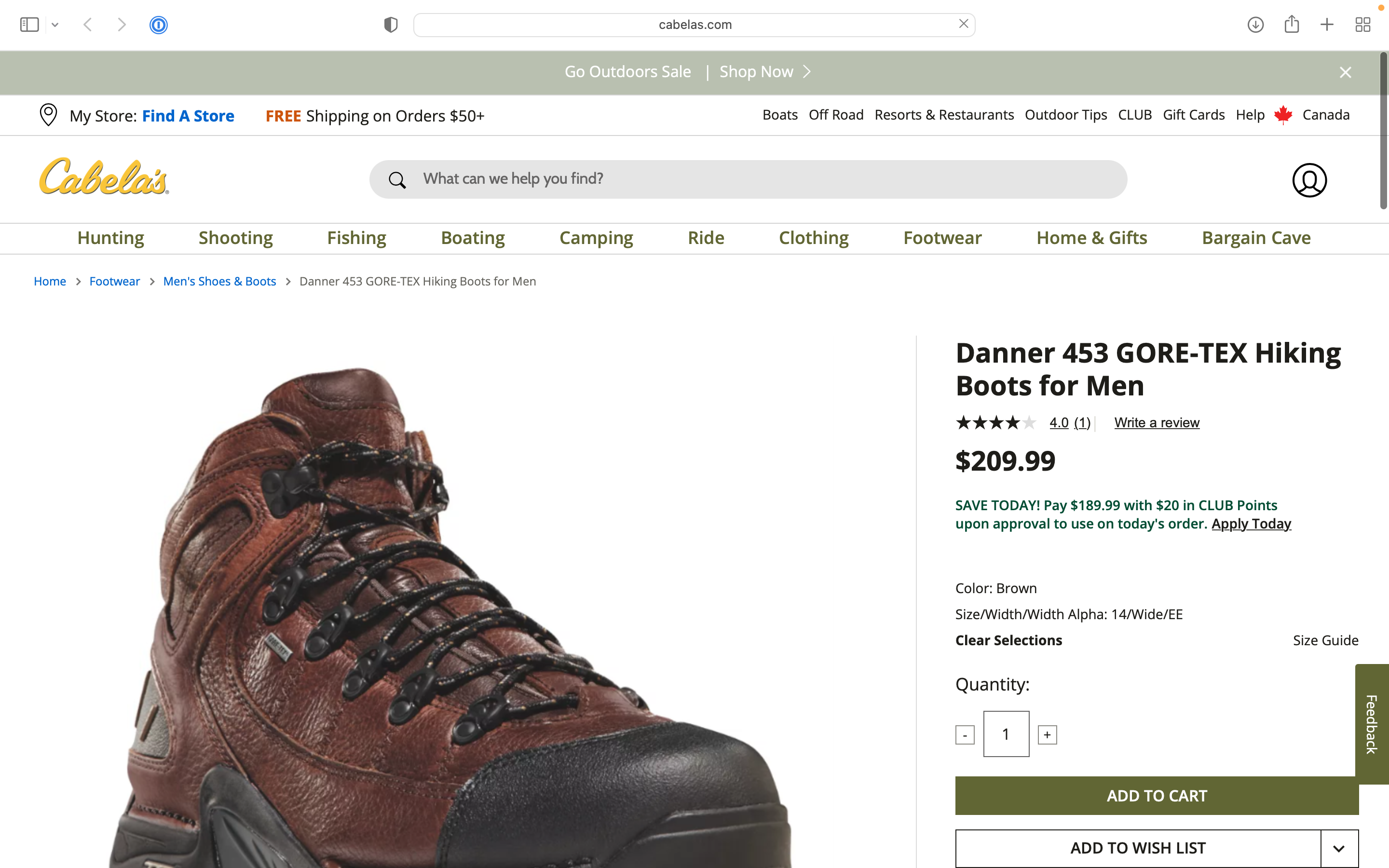Open the Fishing menu
This screenshot has width=1389, height=868.
click(356, 238)
